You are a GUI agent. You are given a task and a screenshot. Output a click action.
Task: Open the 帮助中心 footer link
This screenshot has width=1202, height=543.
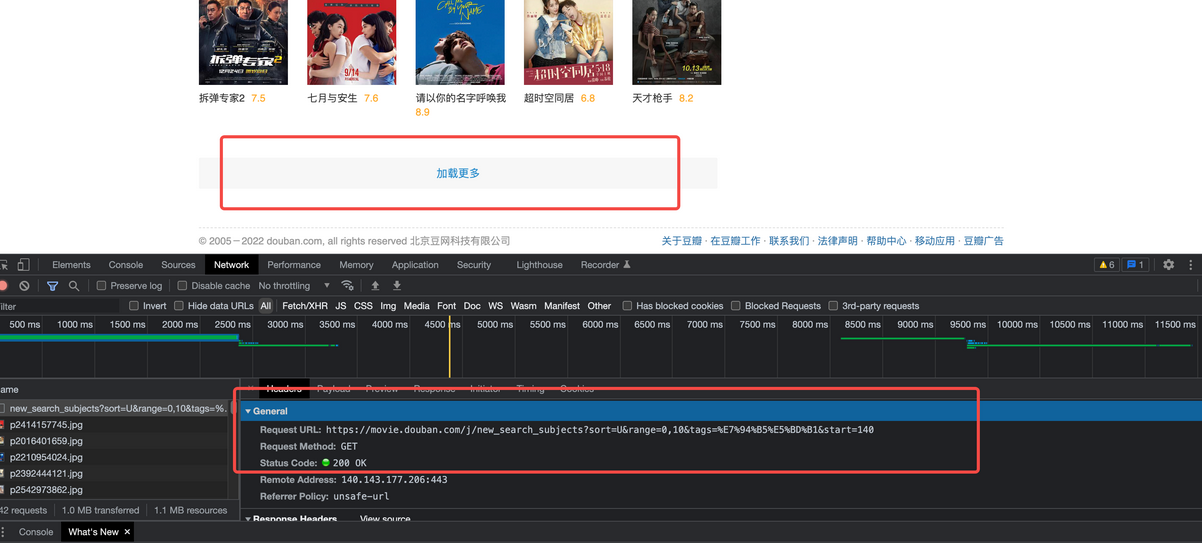pos(886,241)
